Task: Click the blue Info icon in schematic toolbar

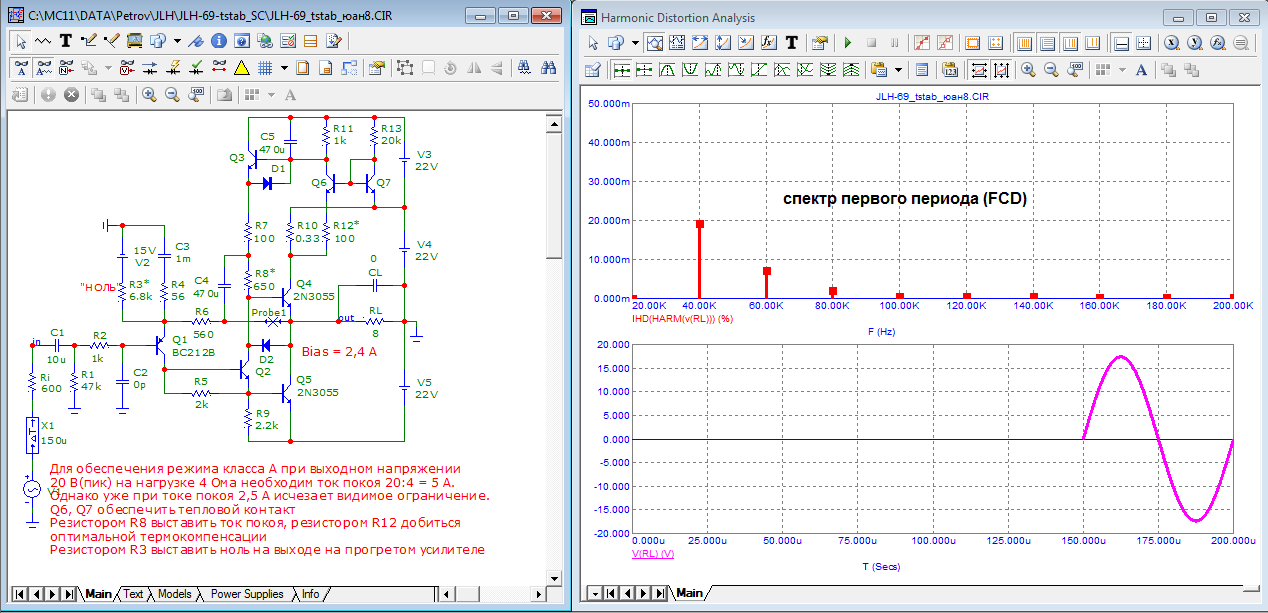Action: click(x=217, y=41)
